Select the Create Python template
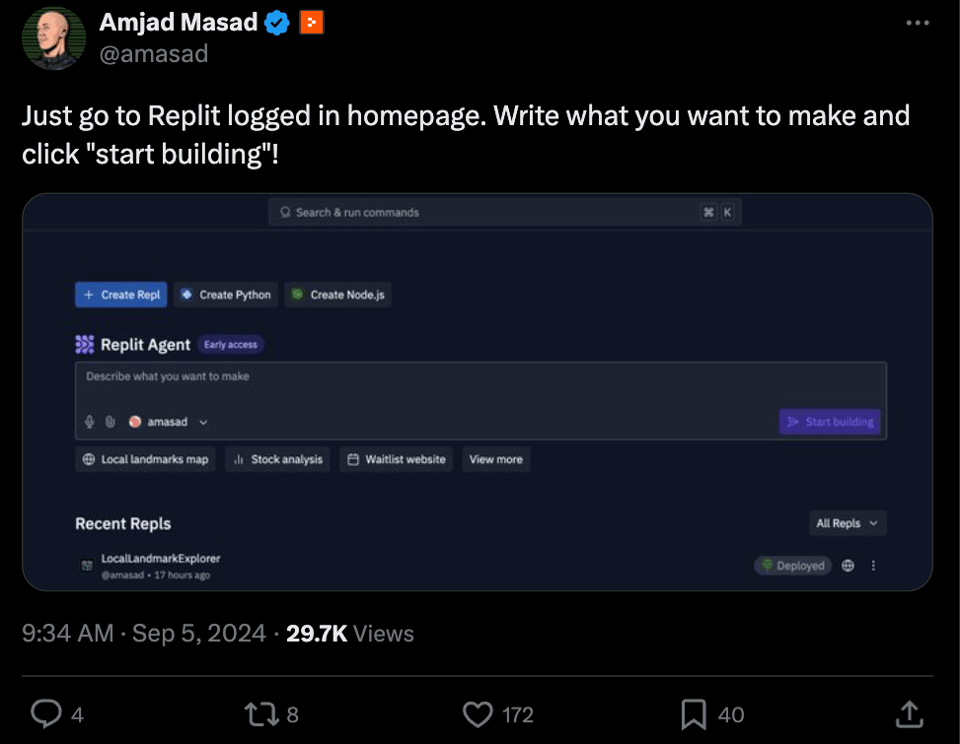The height and width of the screenshot is (744, 960). click(225, 295)
